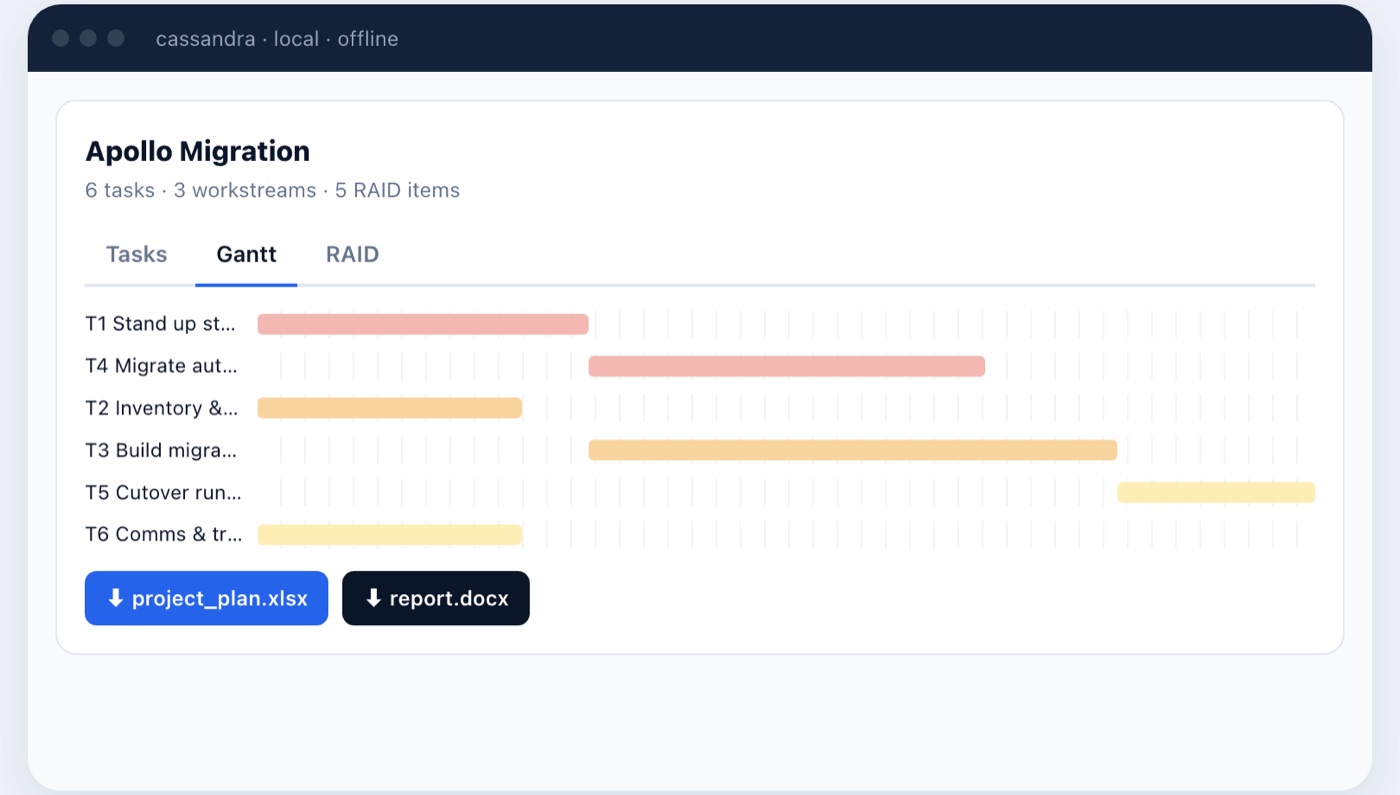This screenshot has height=795, width=1400.
Task: Click the tasks and workstreams summary line
Action: pyautogui.click(x=273, y=190)
